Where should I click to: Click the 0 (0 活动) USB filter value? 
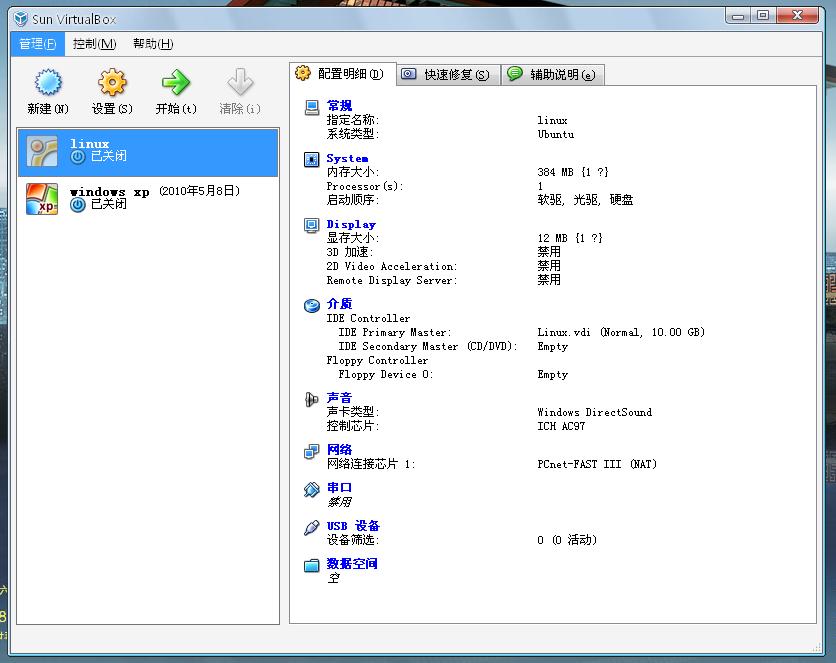click(x=567, y=540)
